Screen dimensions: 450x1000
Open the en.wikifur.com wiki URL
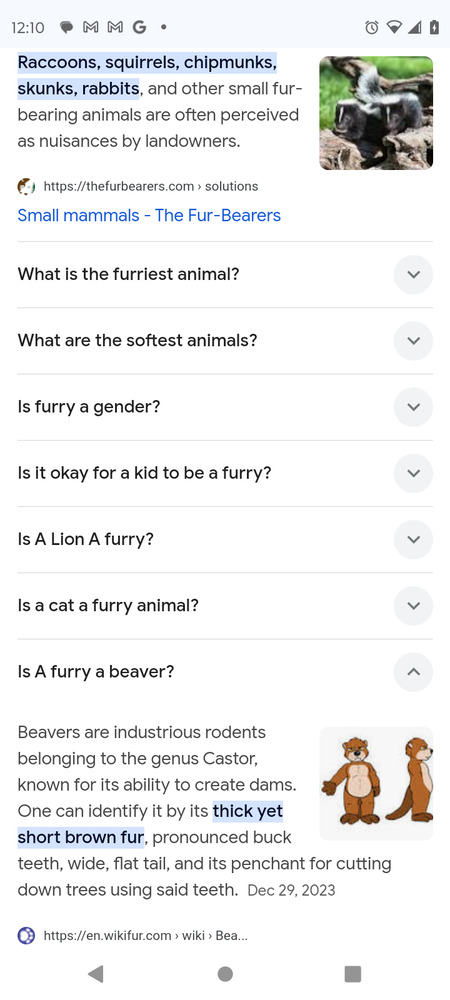coord(145,936)
